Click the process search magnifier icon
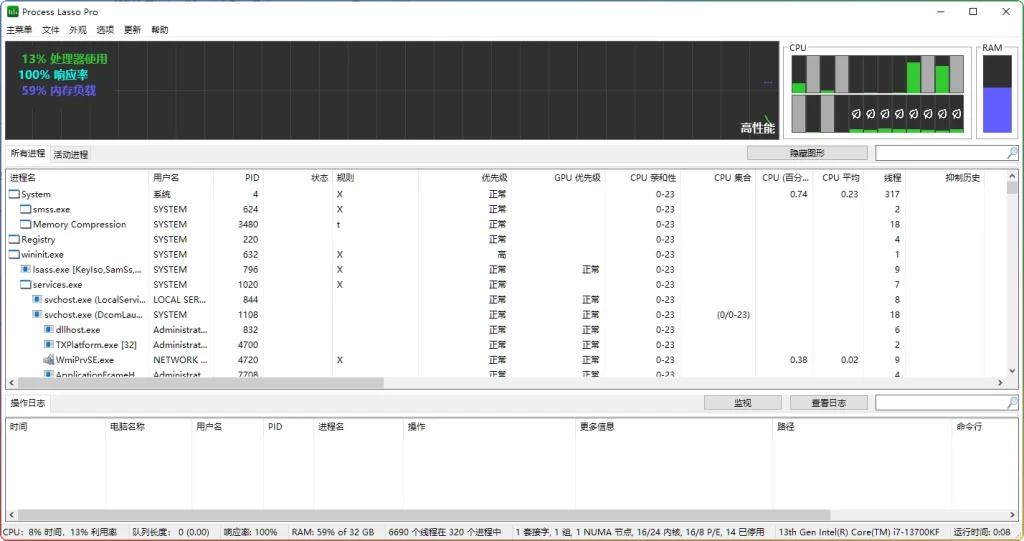Viewport: 1024px width, 541px height. [1012, 153]
